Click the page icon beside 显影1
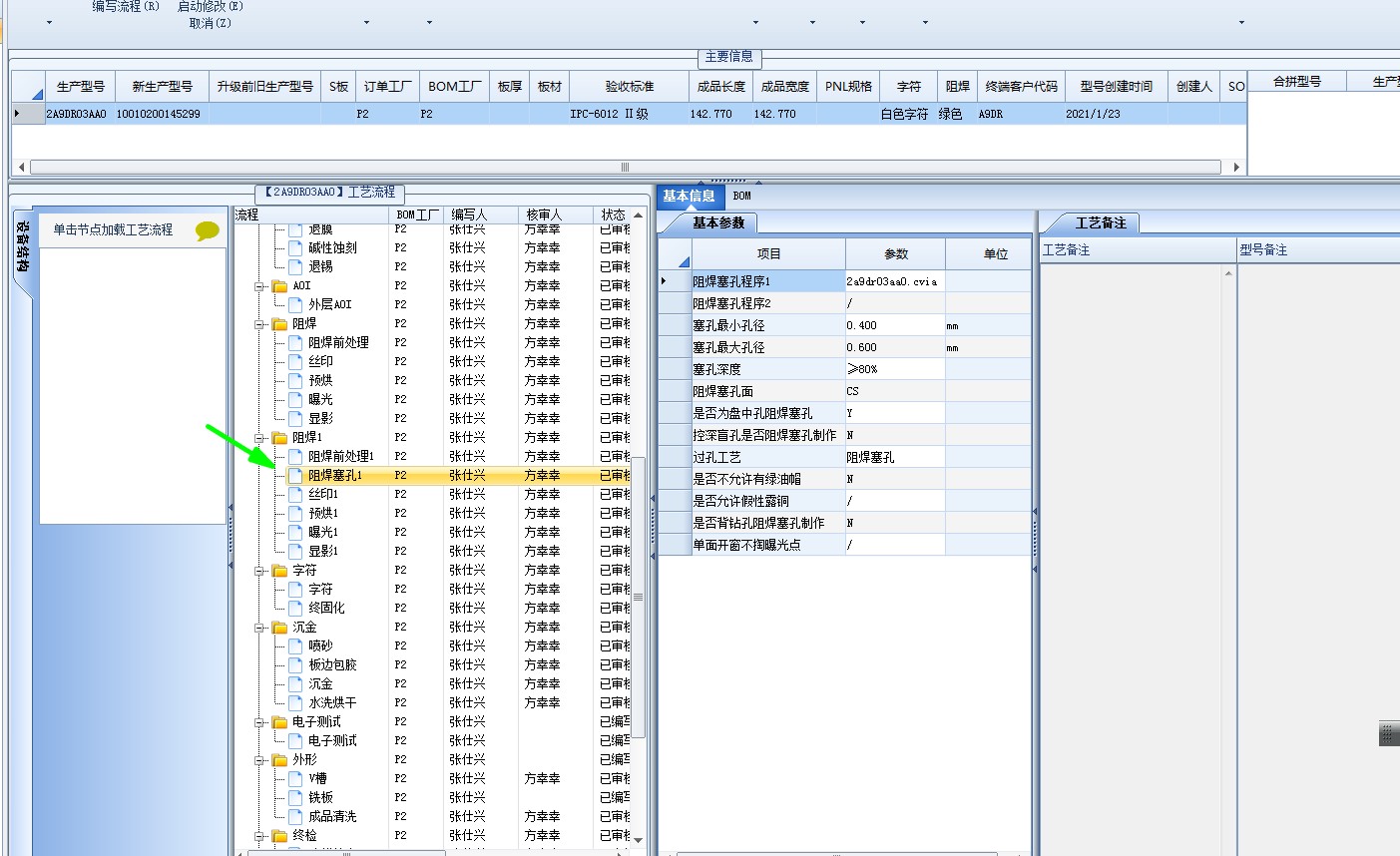 [x=295, y=551]
